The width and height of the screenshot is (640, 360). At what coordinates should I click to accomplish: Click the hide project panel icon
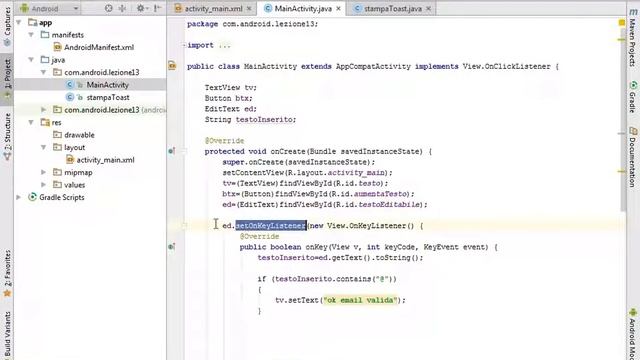coord(158,8)
